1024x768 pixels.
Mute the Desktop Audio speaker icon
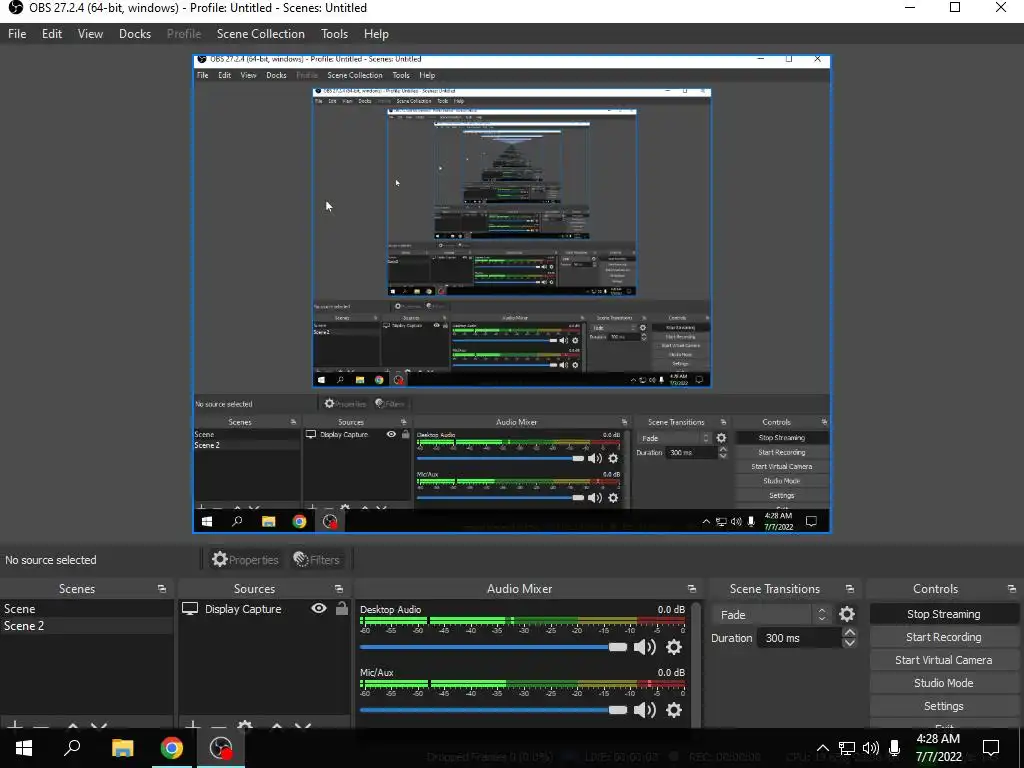pyautogui.click(x=644, y=647)
